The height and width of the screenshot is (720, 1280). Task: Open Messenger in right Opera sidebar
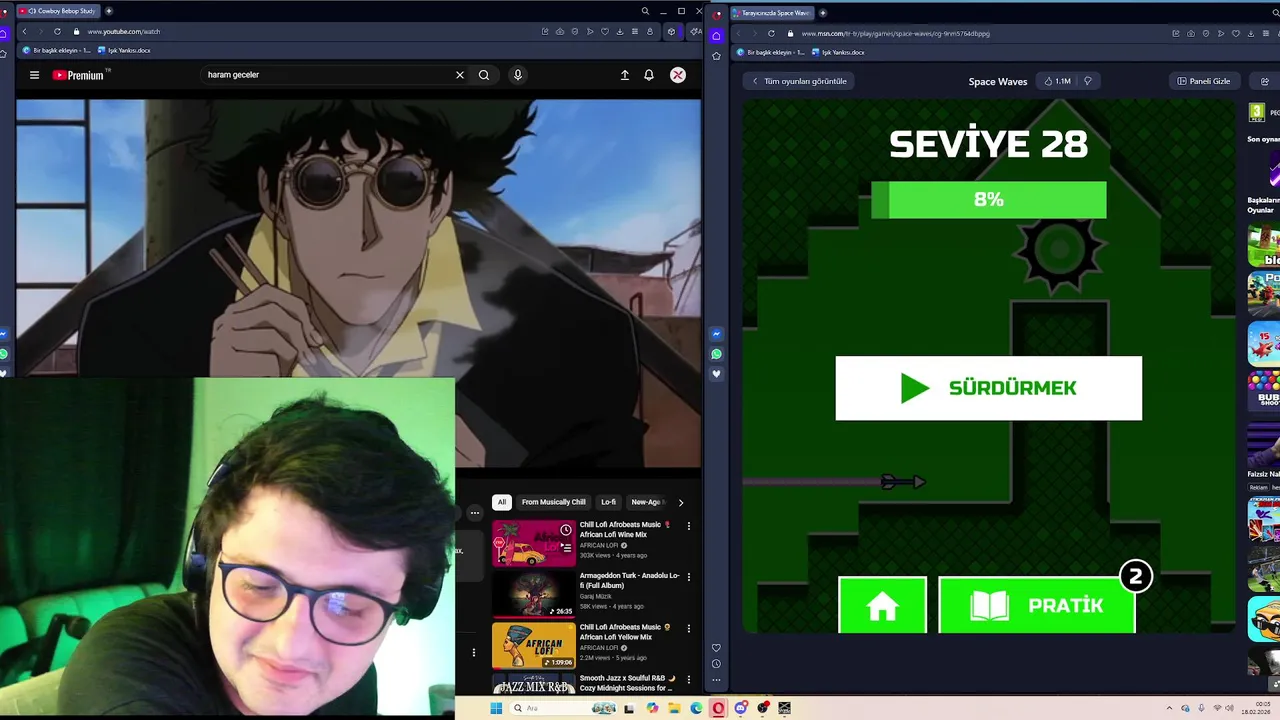(716, 334)
